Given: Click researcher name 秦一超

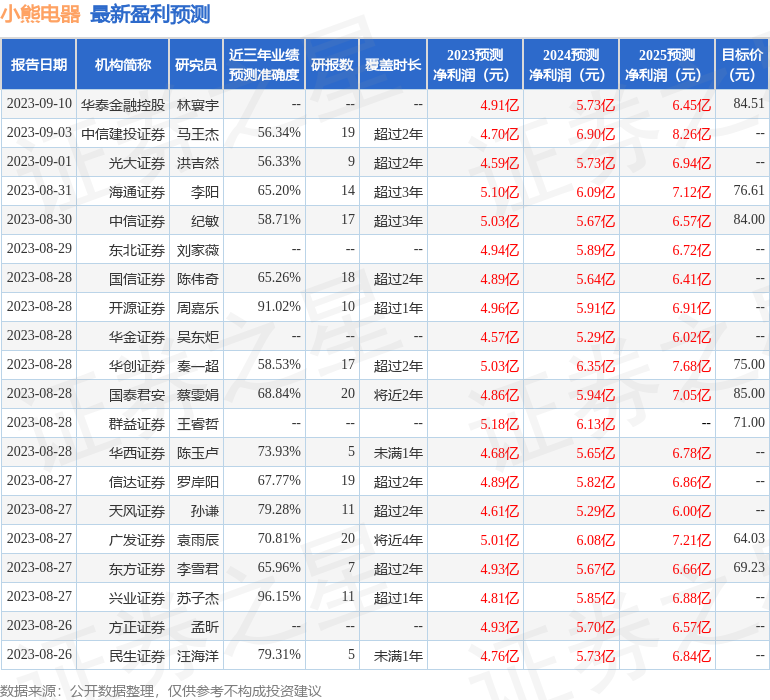Looking at the screenshot, I should 198,366.
